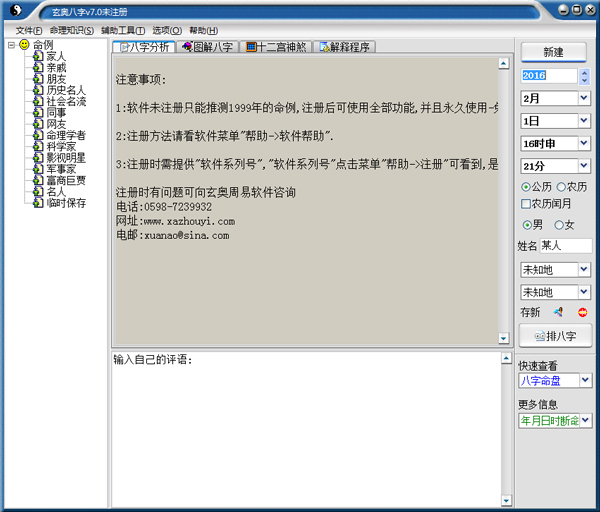Click in the 输入自己的评语 comment text area
The image size is (600, 512).
pos(306,429)
